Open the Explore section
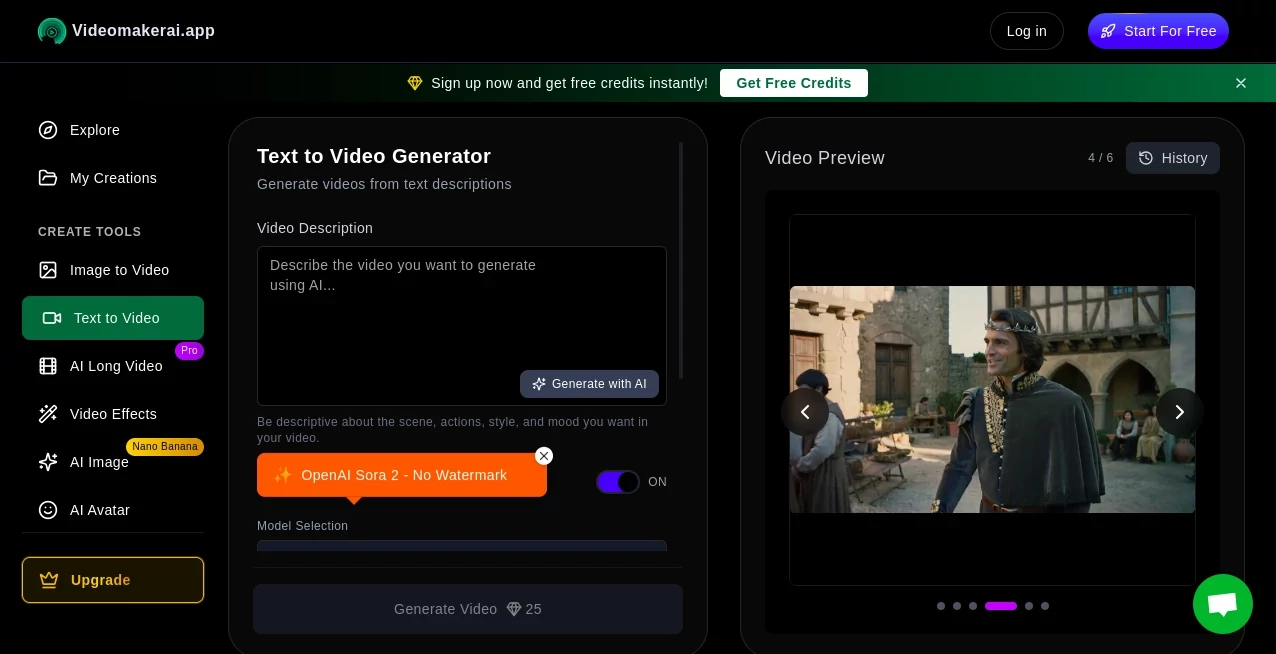1276x654 pixels. (x=94, y=130)
